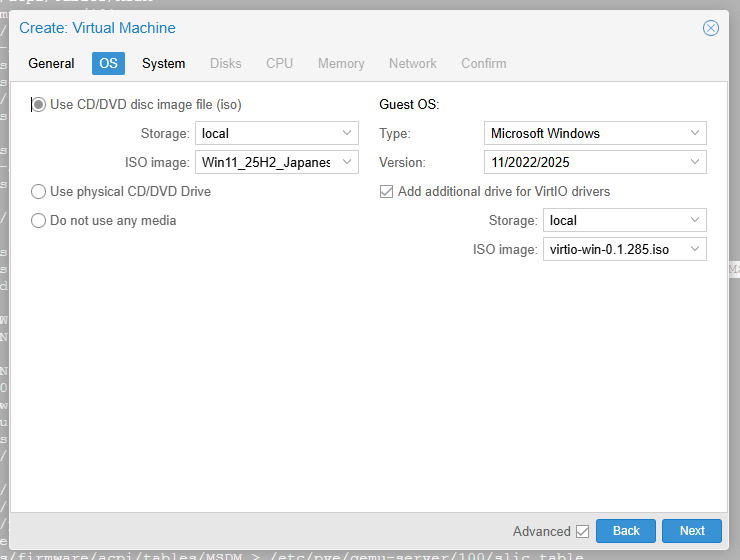
Task: Choose 'Do not use any media'
Action: (39, 220)
